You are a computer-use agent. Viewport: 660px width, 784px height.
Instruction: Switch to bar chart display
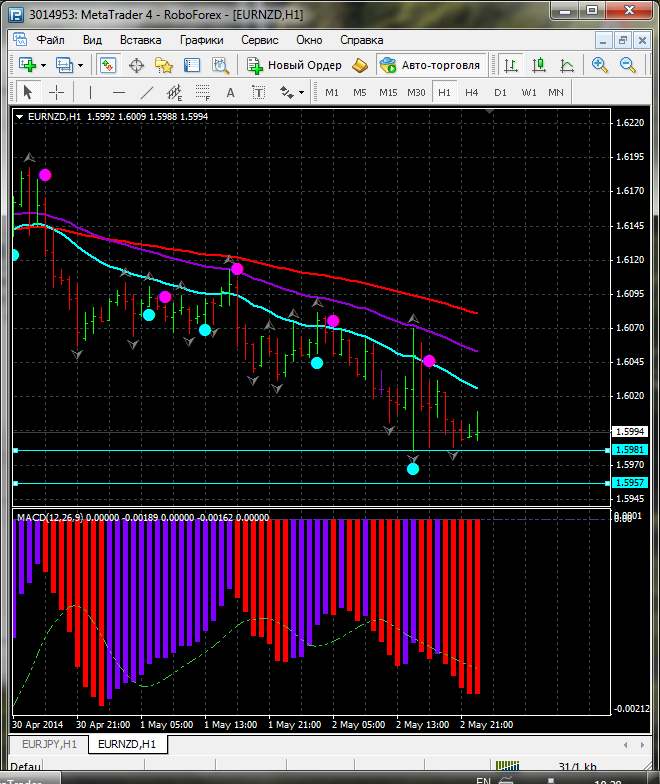(510, 65)
